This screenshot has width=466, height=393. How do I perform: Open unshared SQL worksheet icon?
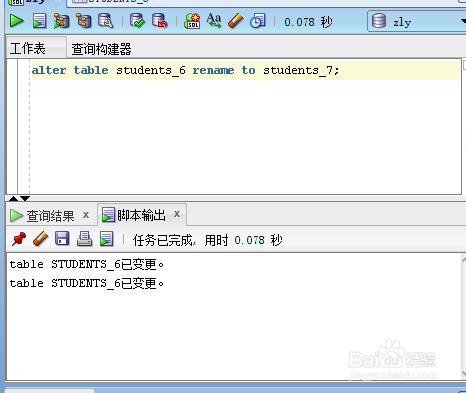click(192, 21)
